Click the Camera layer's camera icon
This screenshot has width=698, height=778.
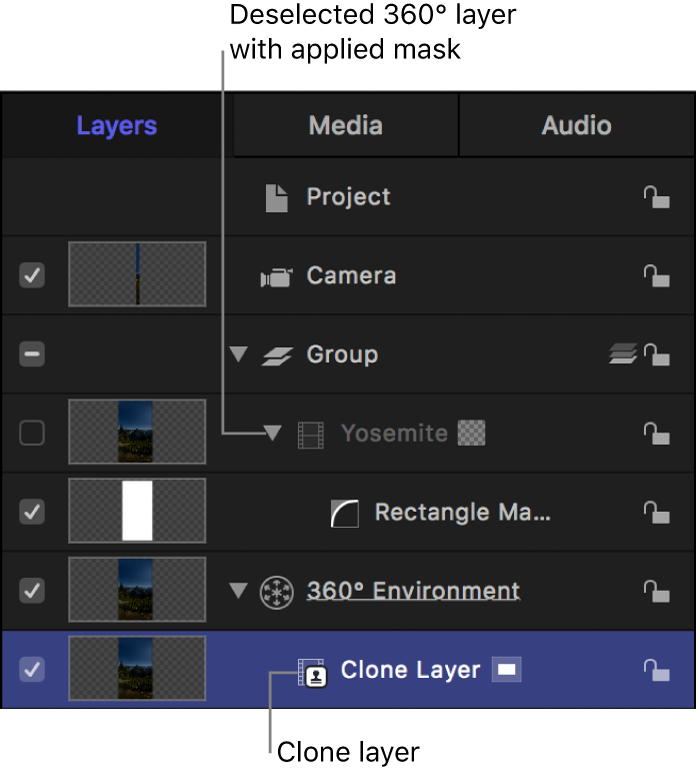276,277
